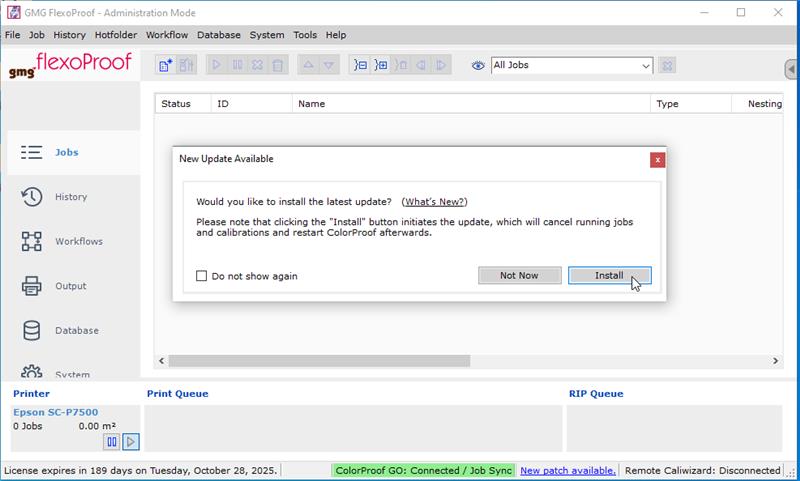Resume the Epson SC-P7500 printer queue
The height and width of the screenshot is (481, 800).
click(x=131, y=442)
